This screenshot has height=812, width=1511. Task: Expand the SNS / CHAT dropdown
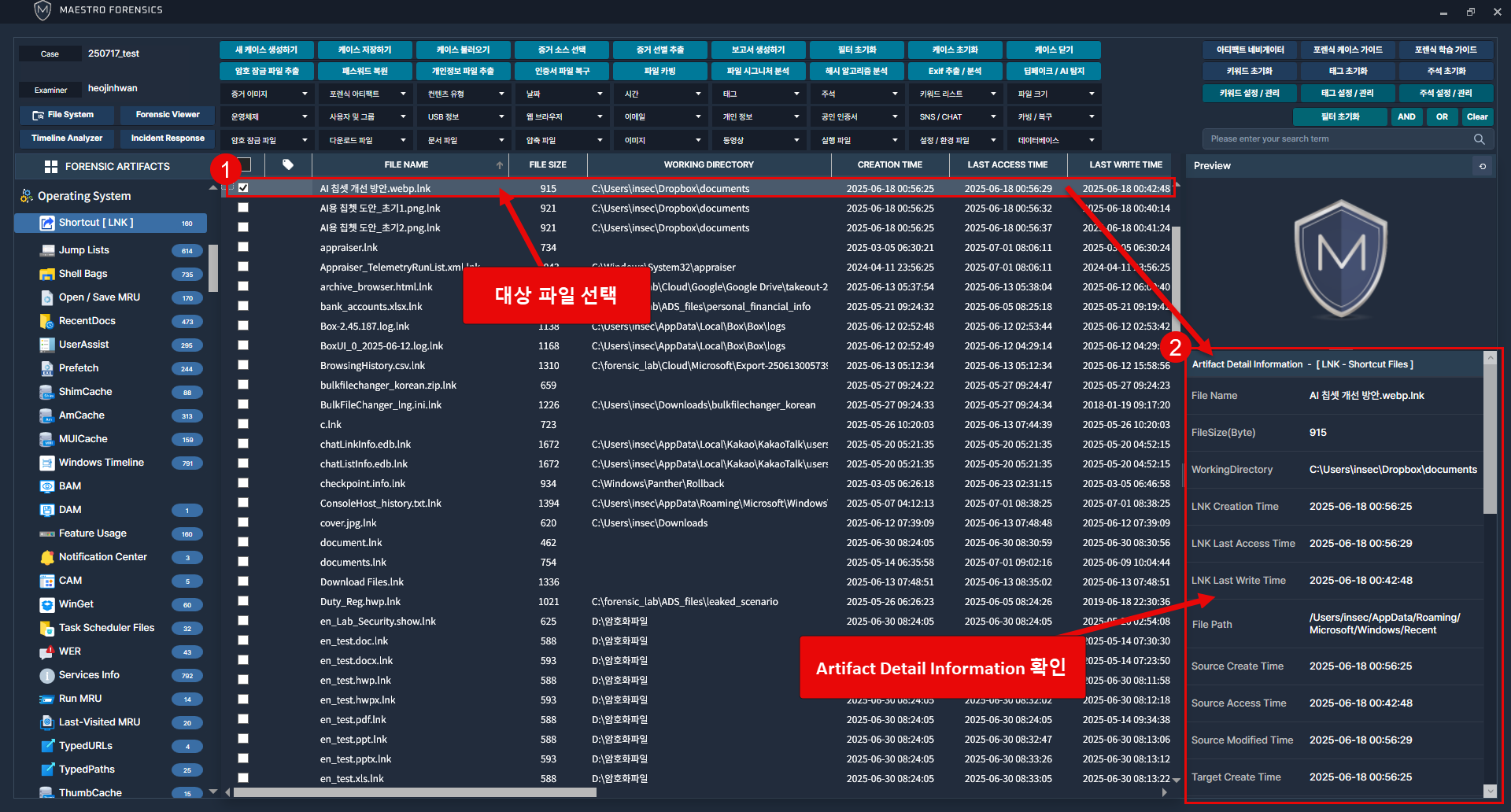pos(957,117)
